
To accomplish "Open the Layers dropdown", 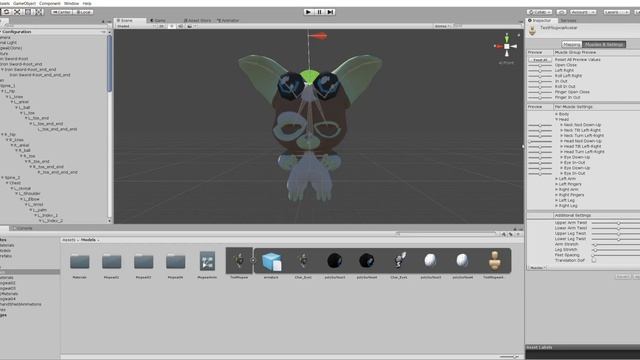I will (616, 12).
